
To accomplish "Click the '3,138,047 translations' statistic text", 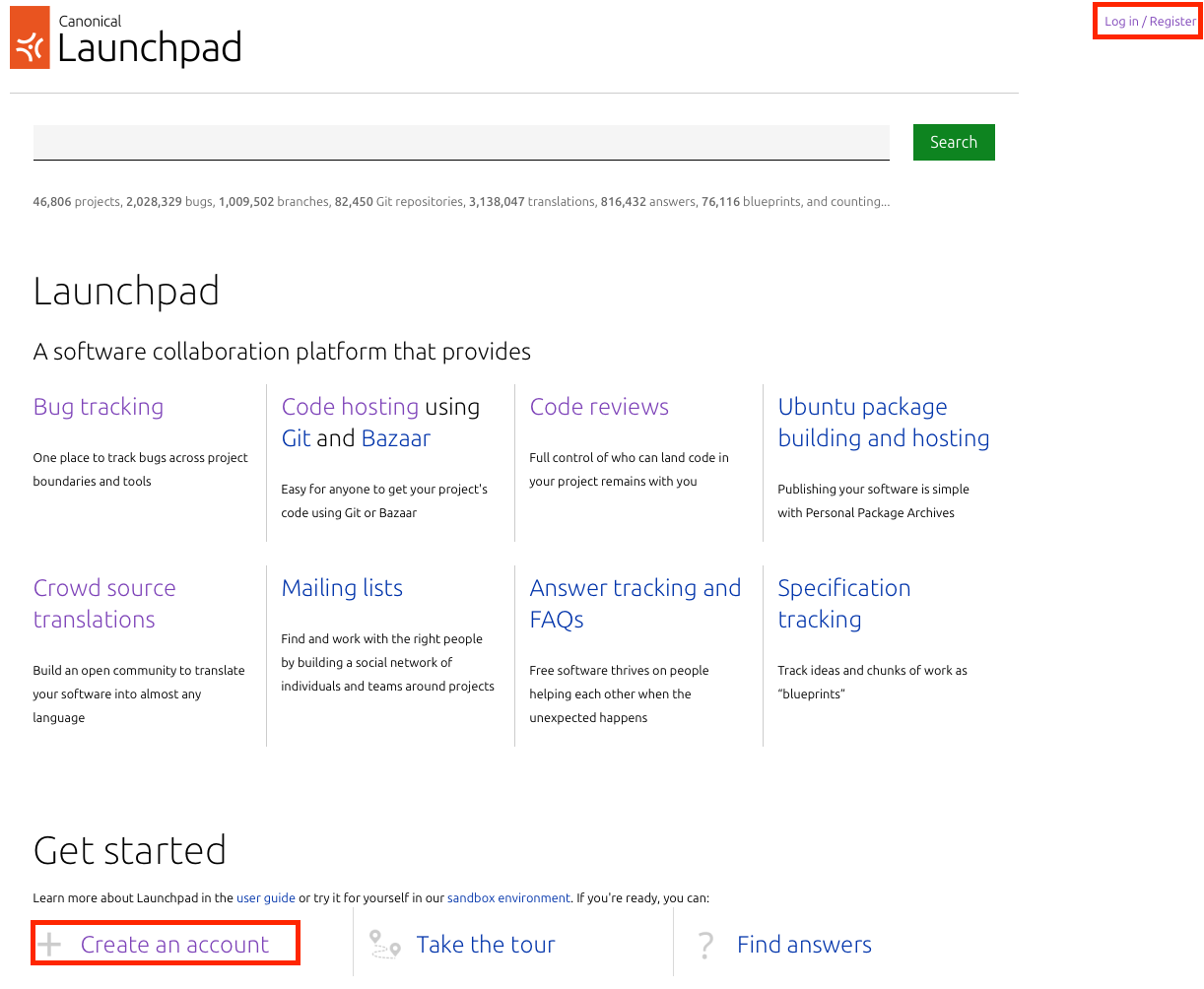I will (x=532, y=202).
